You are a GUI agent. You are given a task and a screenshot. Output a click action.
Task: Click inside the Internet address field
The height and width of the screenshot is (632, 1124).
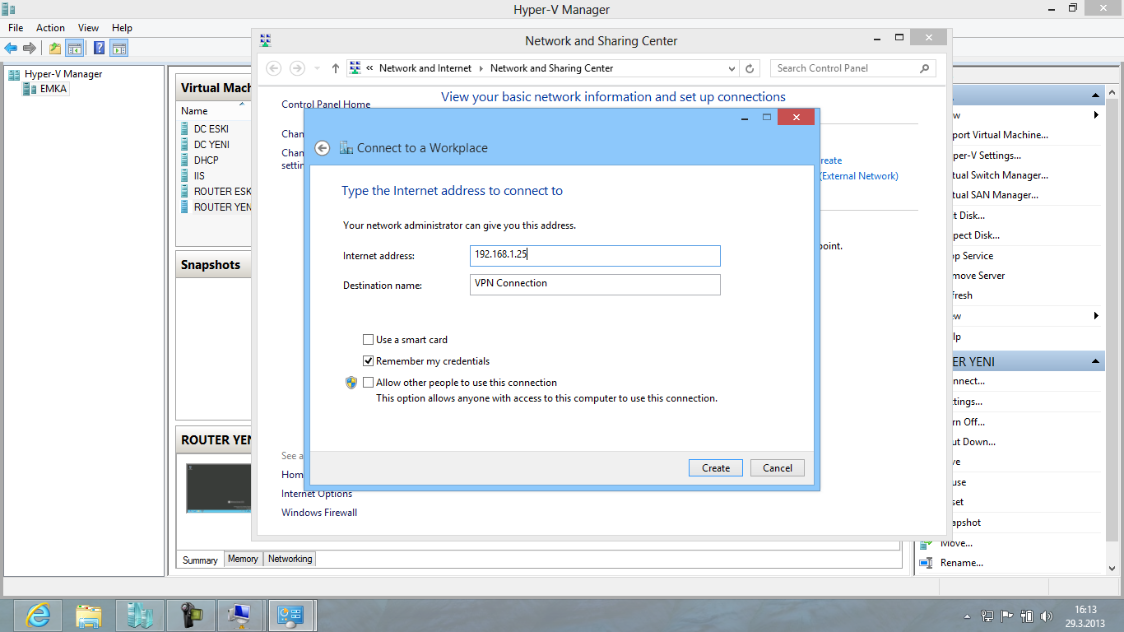(595, 256)
